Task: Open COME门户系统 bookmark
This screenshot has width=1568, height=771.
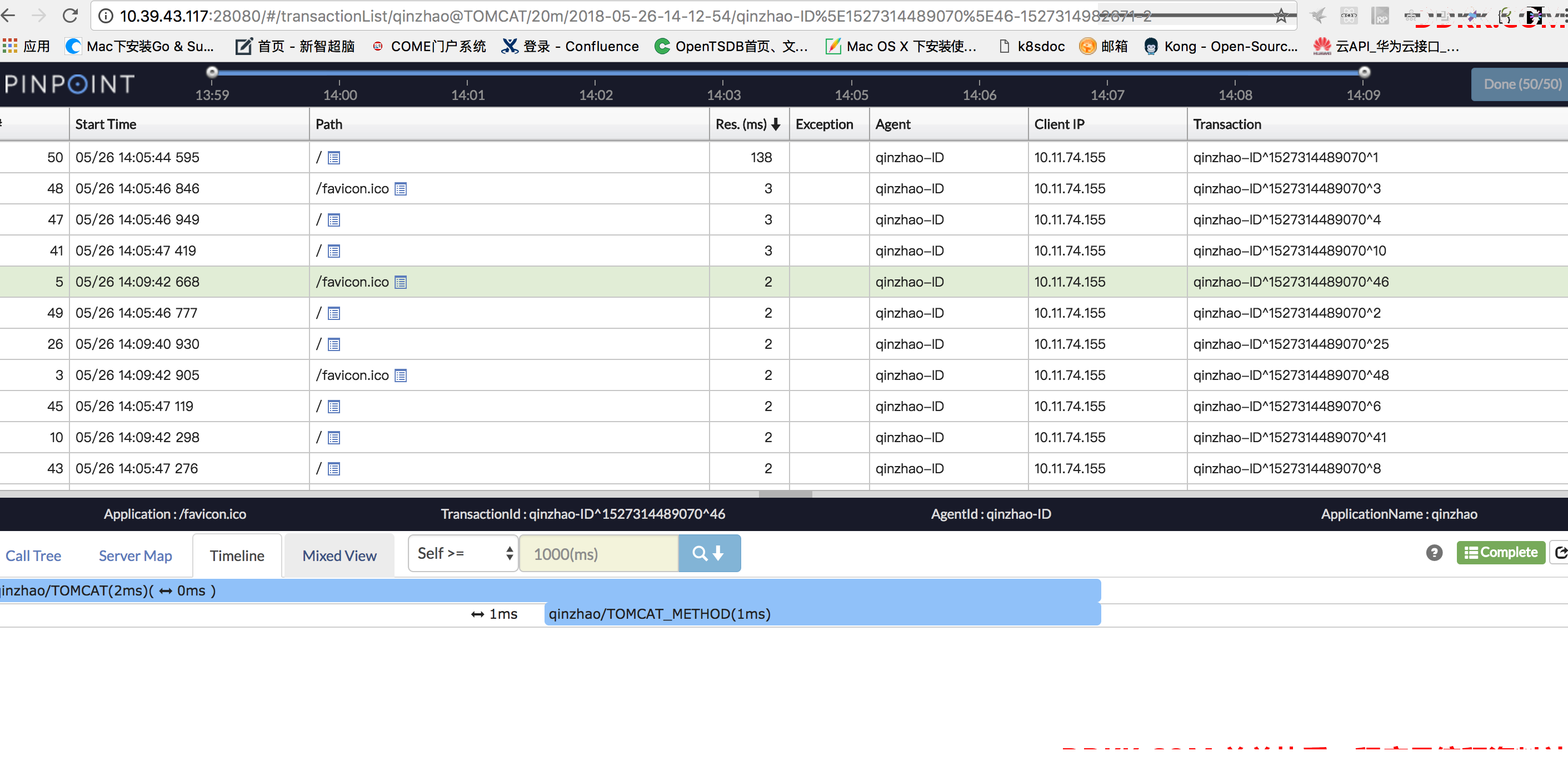Action: (429, 46)
